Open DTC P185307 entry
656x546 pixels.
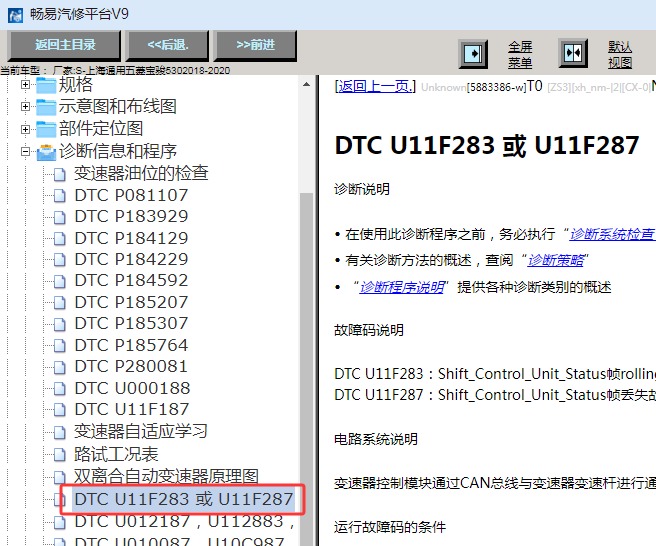(131, 323)
